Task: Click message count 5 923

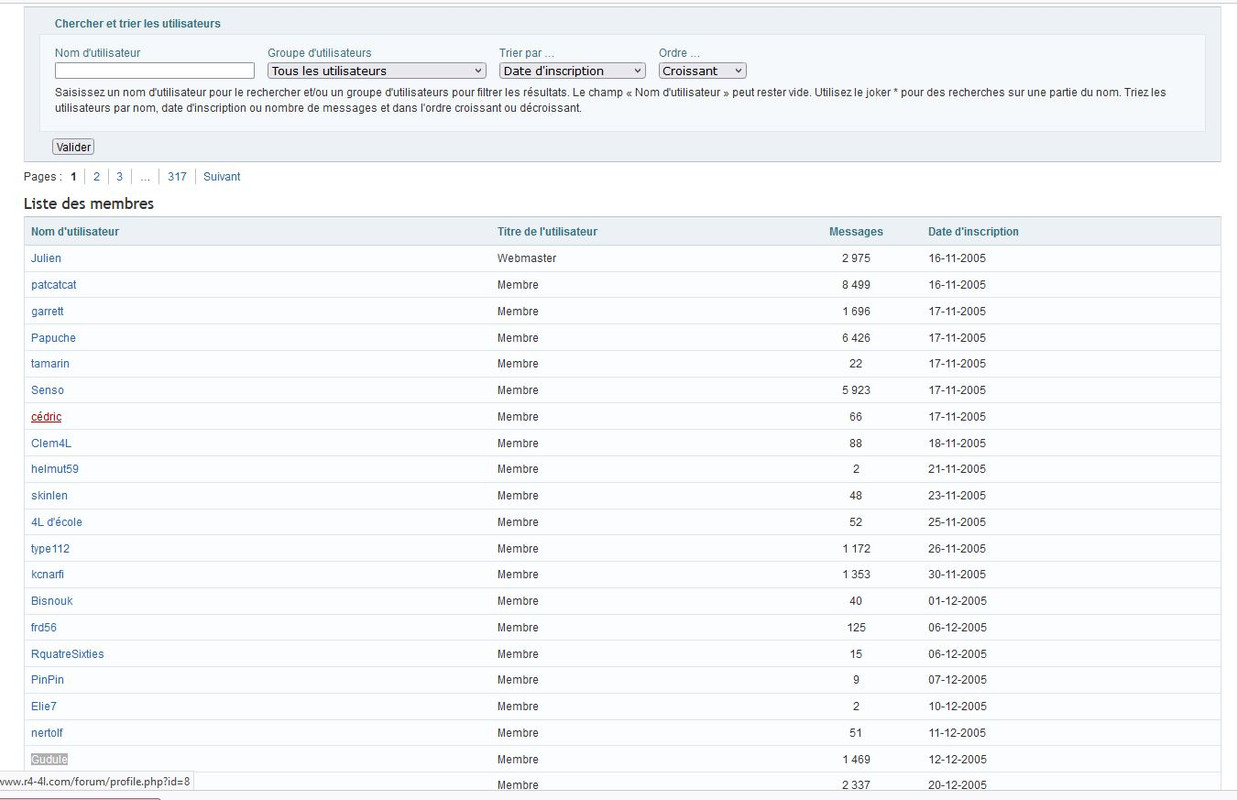Action: tap(856, 390)
